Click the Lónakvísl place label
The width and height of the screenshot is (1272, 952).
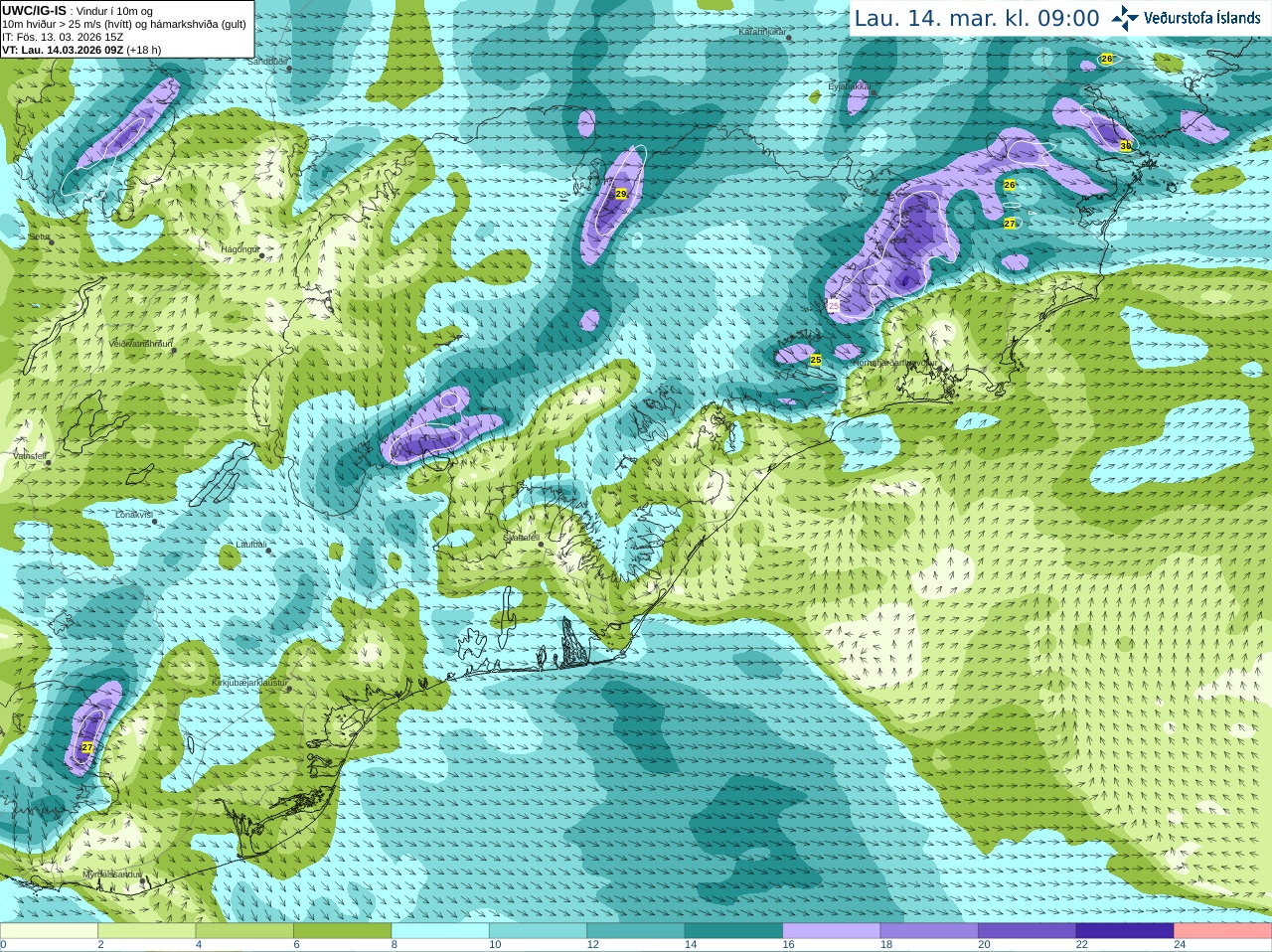[x=134, y=515]
